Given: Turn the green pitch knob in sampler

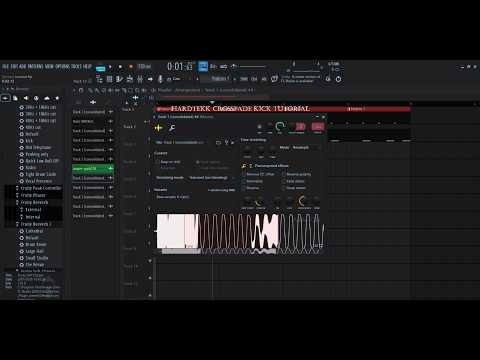Looking at the screenshot, I should coord(280,127).
